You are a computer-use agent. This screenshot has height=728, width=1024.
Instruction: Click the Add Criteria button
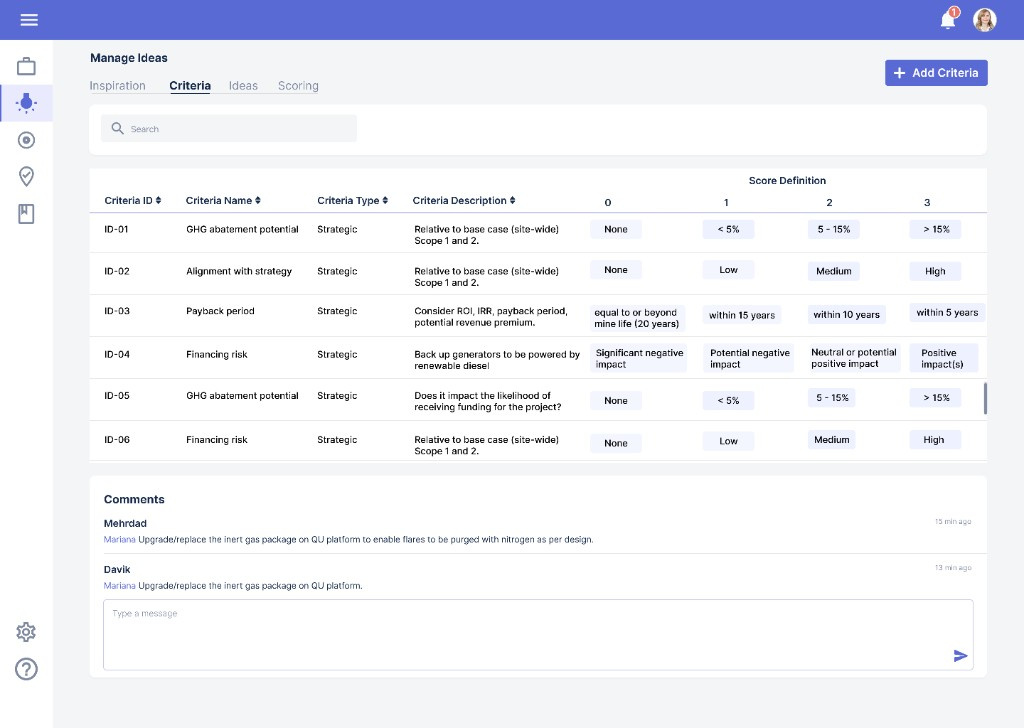pos(936,72)
